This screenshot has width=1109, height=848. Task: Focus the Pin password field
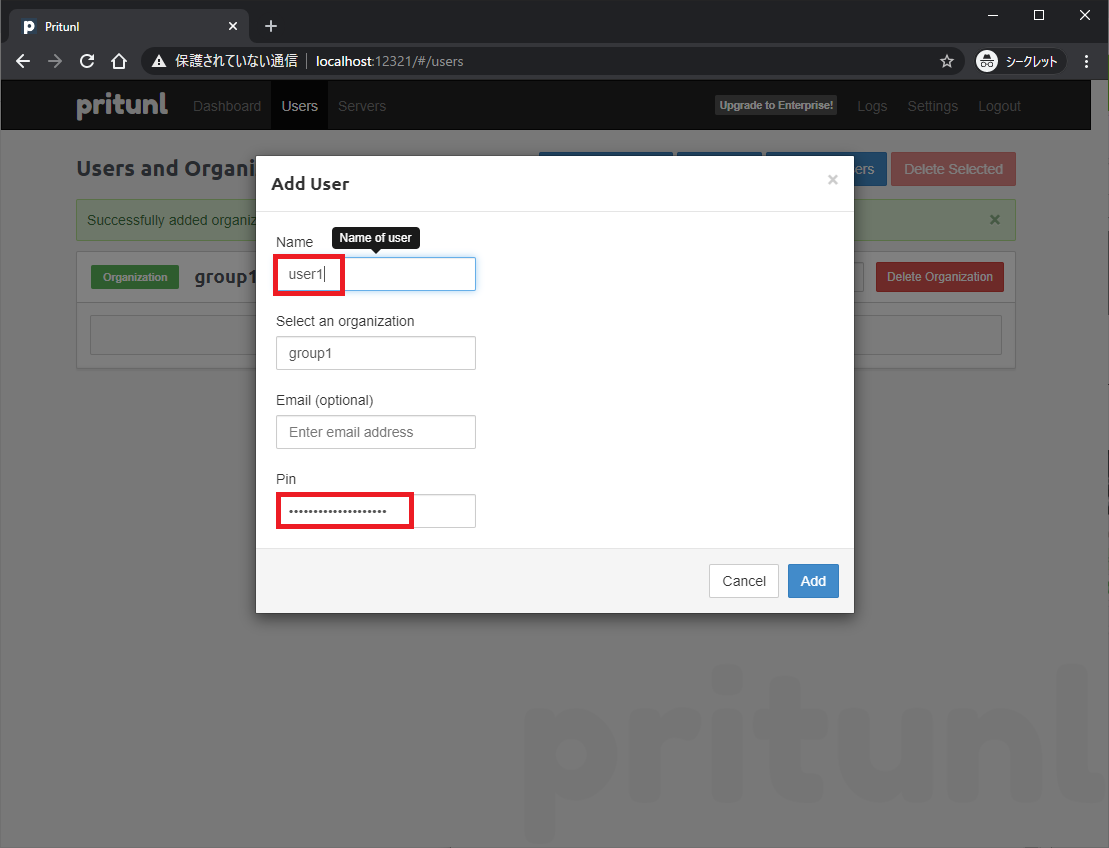click(376, 511)
